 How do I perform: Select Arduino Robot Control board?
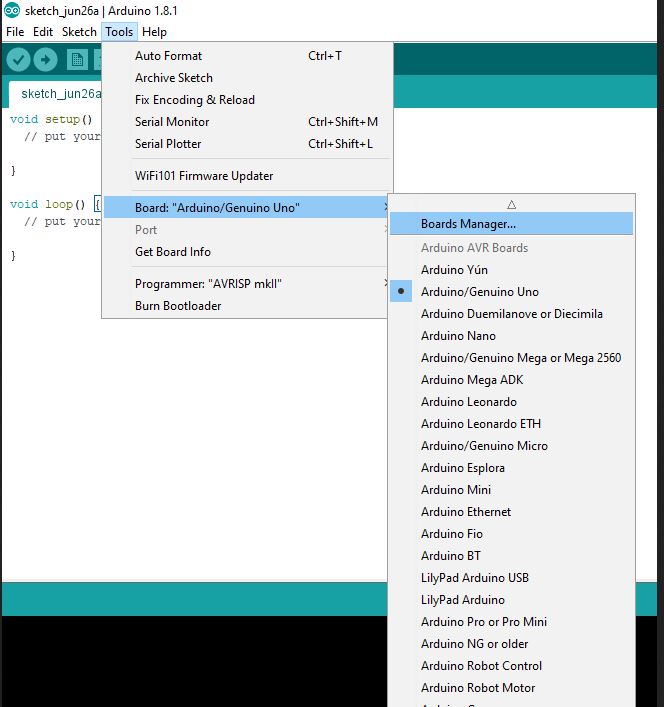(x=511, y=666)
